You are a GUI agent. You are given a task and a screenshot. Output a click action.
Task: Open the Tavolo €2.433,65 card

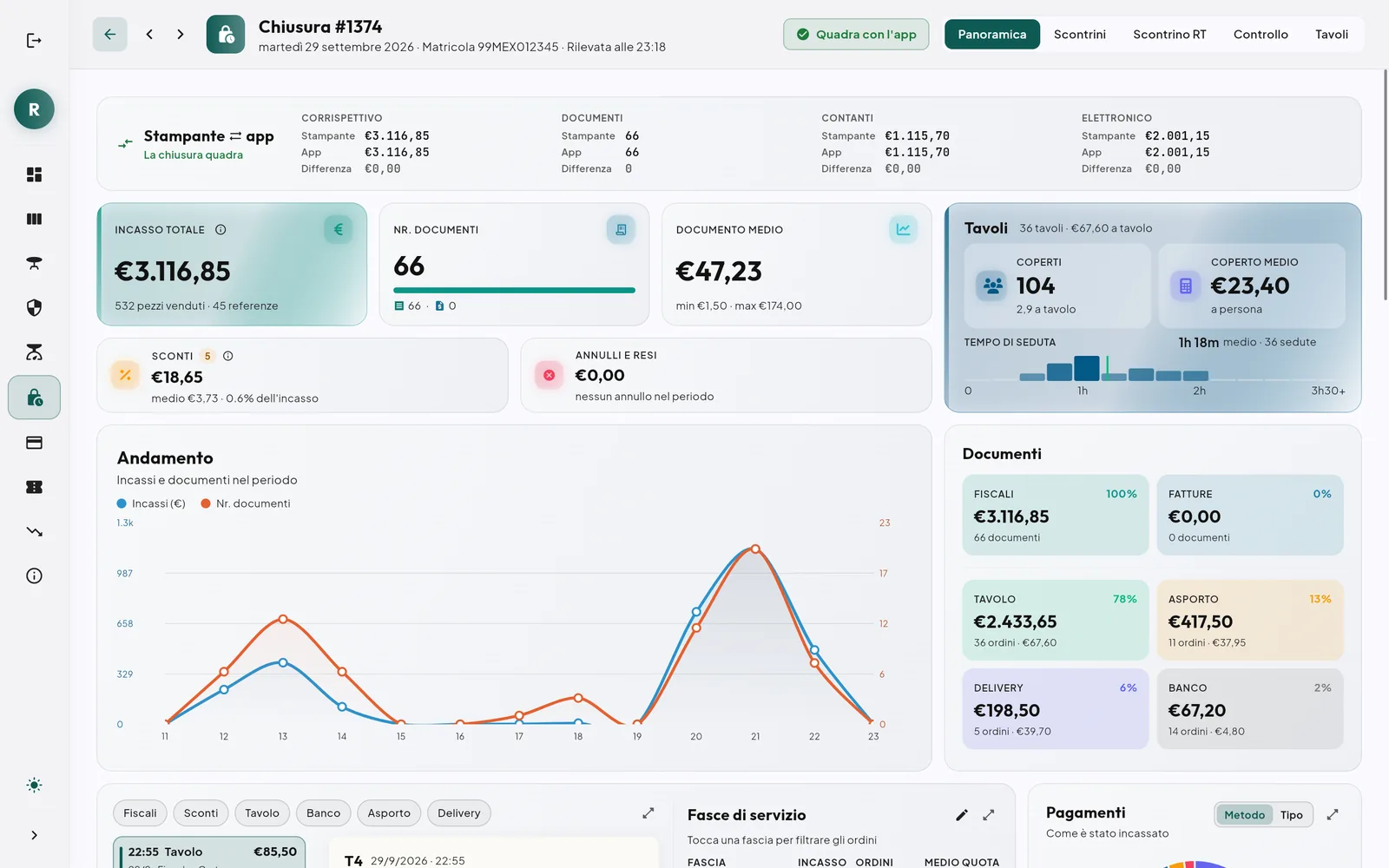pyautogui.click(x=1055, y=621)
